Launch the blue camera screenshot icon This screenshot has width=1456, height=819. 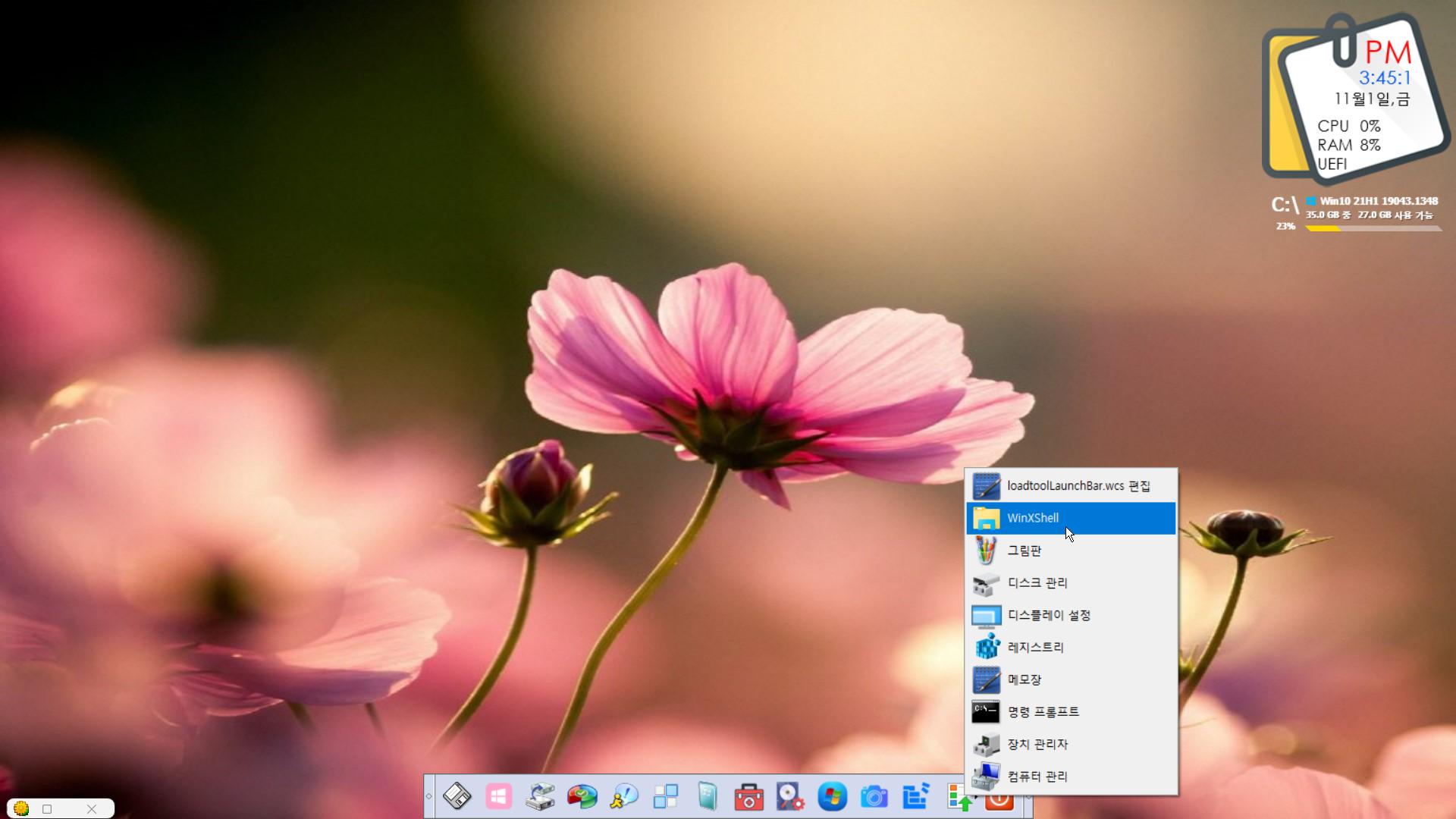point(874,796)
